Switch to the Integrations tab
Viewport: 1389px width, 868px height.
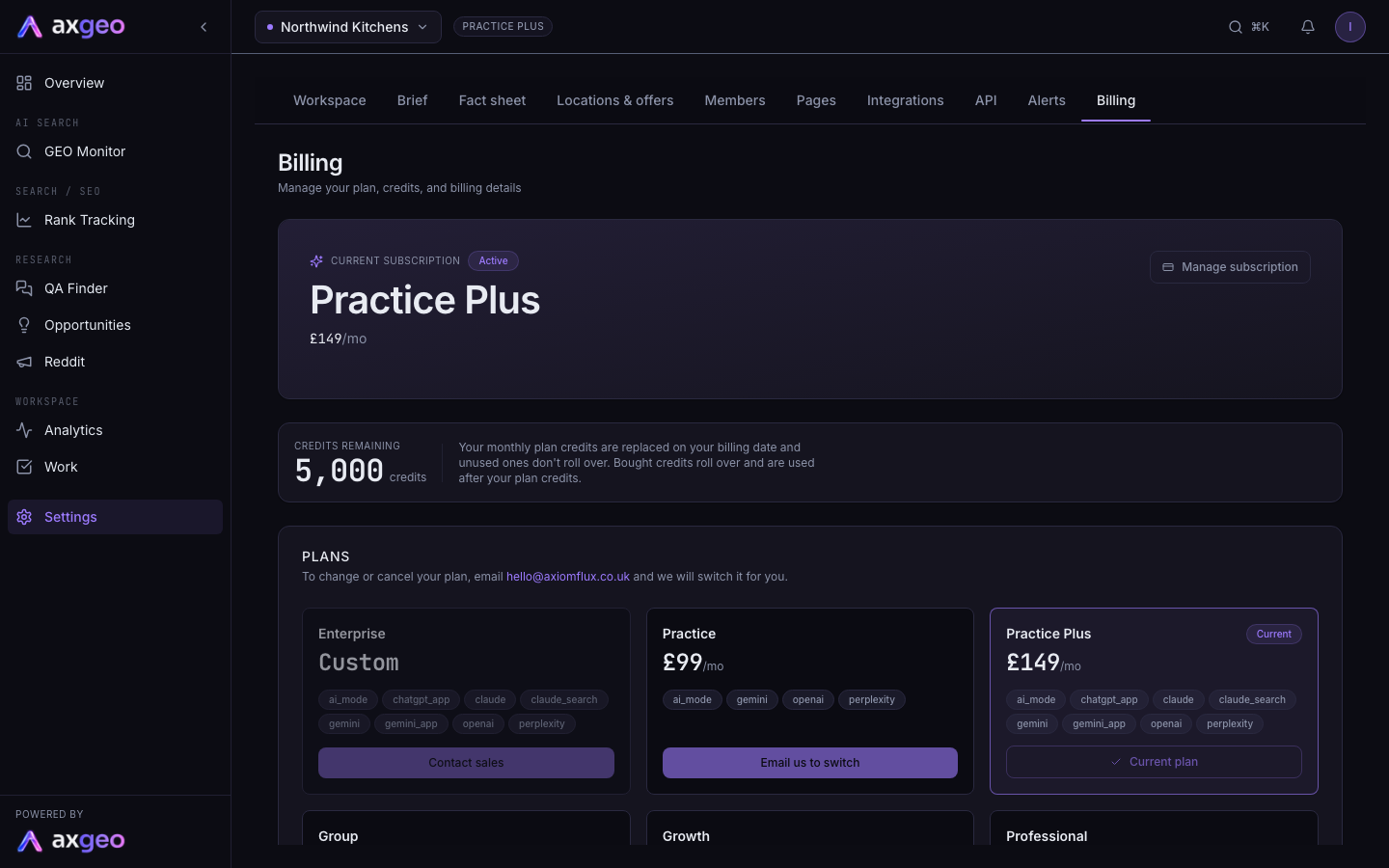pyautogui.click(x=906, y=100)
